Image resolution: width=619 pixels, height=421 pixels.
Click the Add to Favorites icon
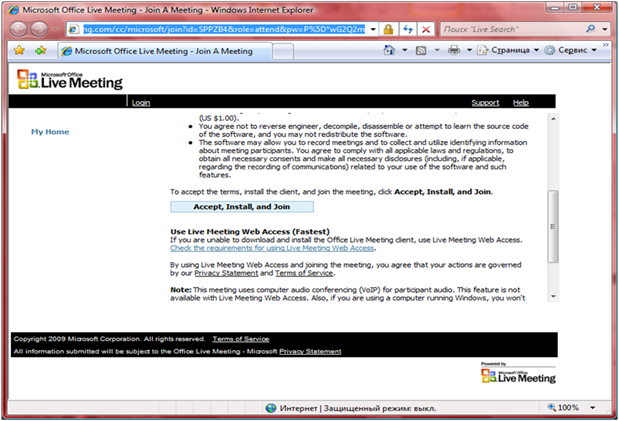pos(41,50)
